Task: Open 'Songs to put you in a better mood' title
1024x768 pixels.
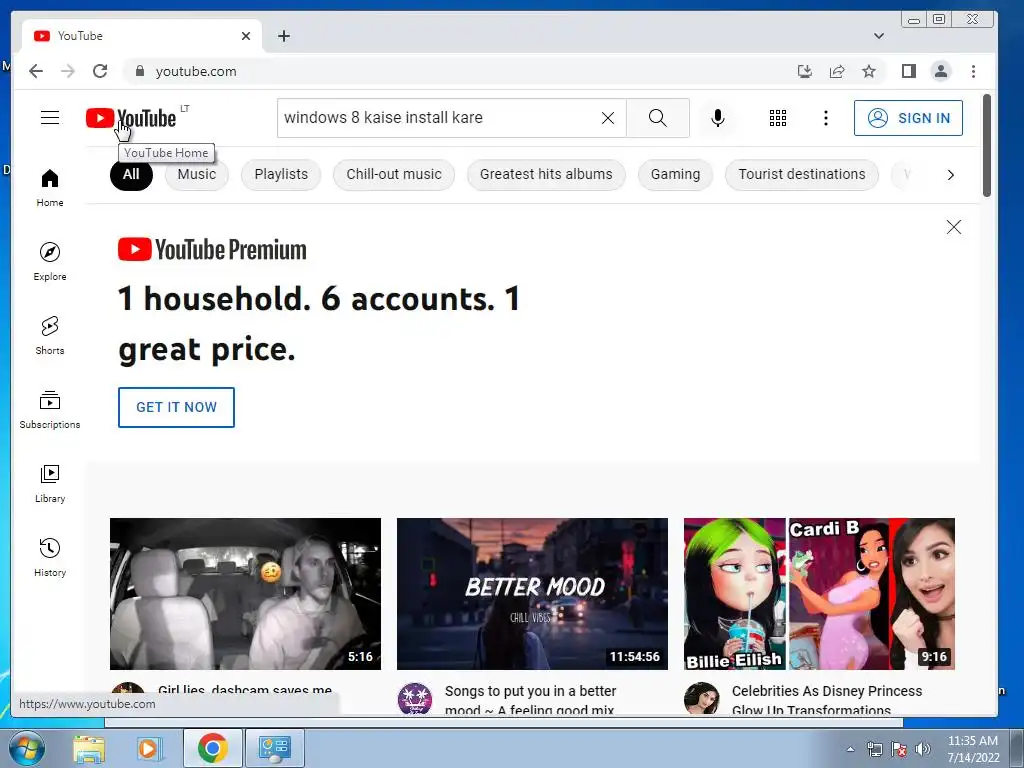Action: [x=530, y=699]
